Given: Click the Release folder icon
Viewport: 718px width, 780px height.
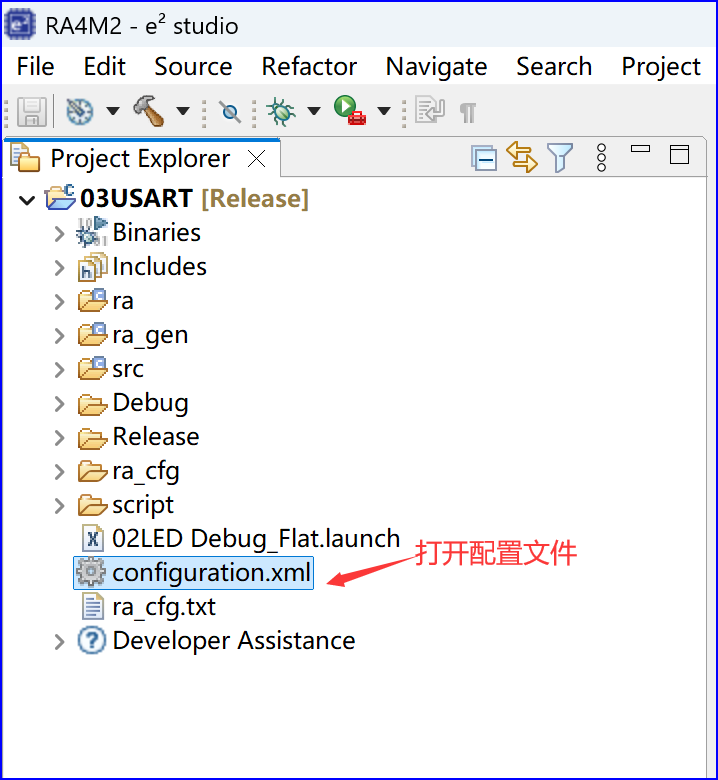Looking at the screenshot, I should (x=93, y=438).
